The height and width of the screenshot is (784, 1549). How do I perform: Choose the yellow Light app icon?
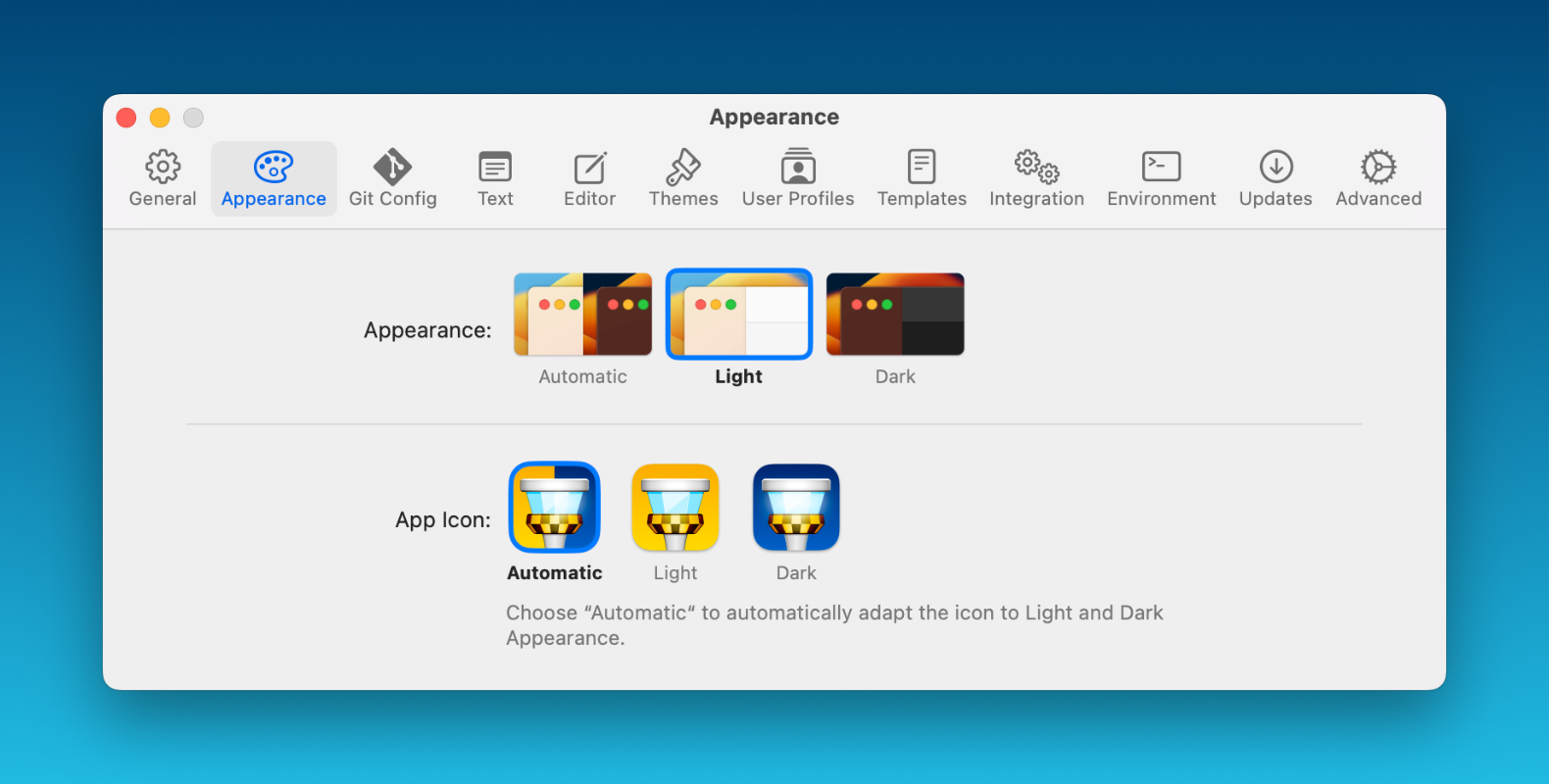pos(675,508)
